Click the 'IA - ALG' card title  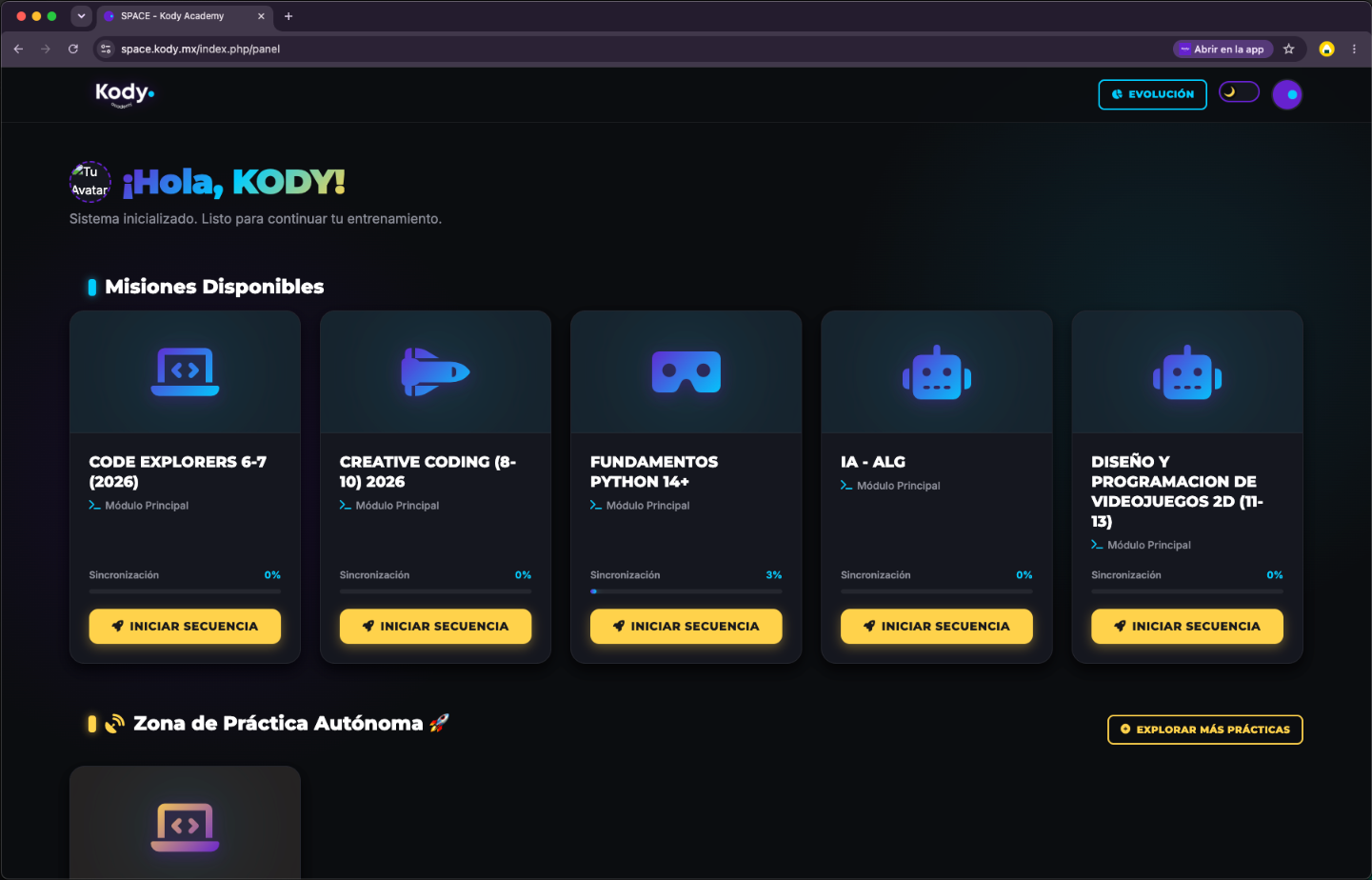click(x=873, y=462)
